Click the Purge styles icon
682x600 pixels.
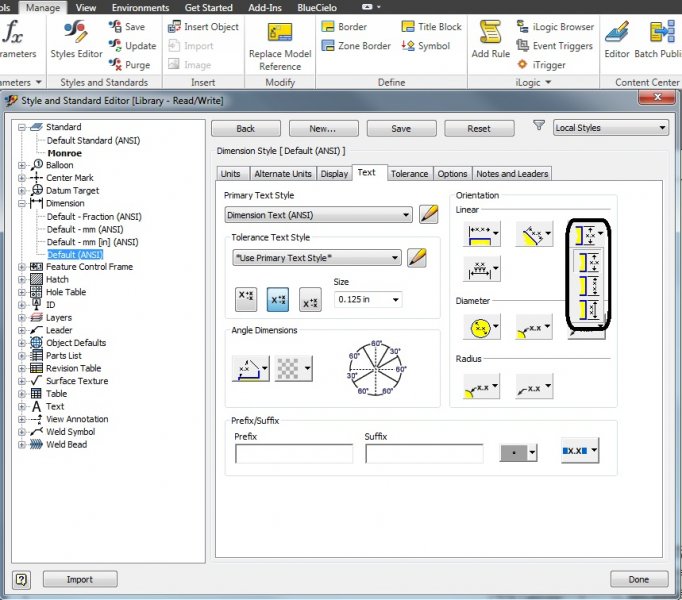[x=115, y=65]
